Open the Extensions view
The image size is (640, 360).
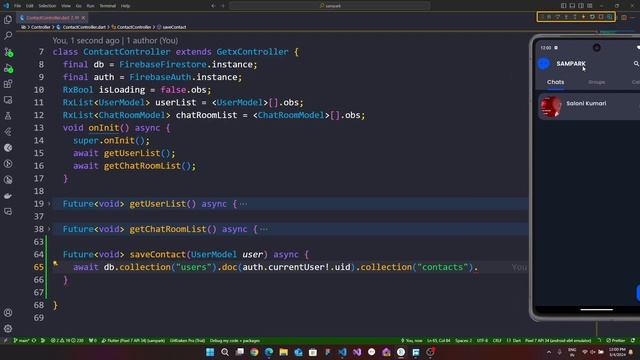8,84
